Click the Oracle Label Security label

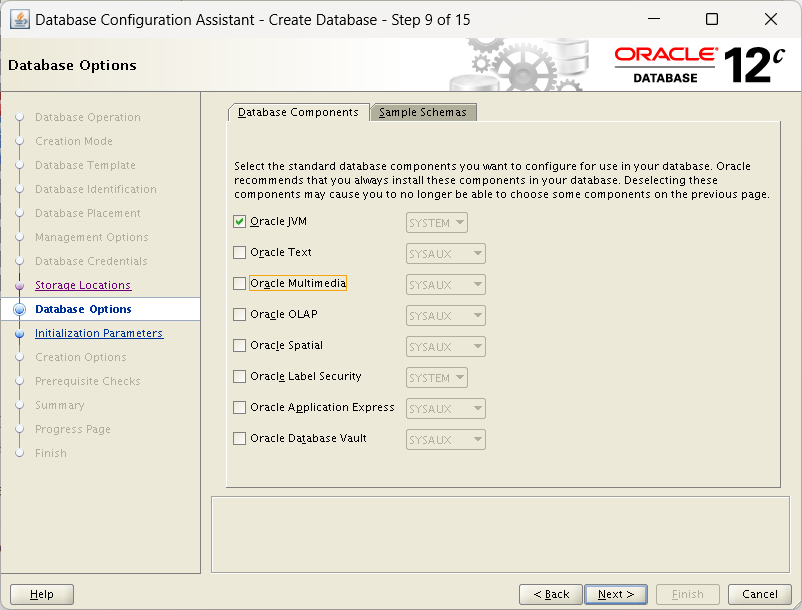pos(306,376)
